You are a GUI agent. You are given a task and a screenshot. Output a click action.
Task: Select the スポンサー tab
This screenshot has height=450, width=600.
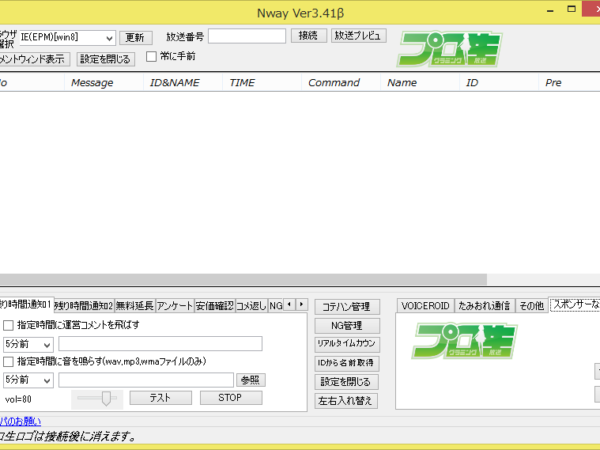(x=575, y=304)
